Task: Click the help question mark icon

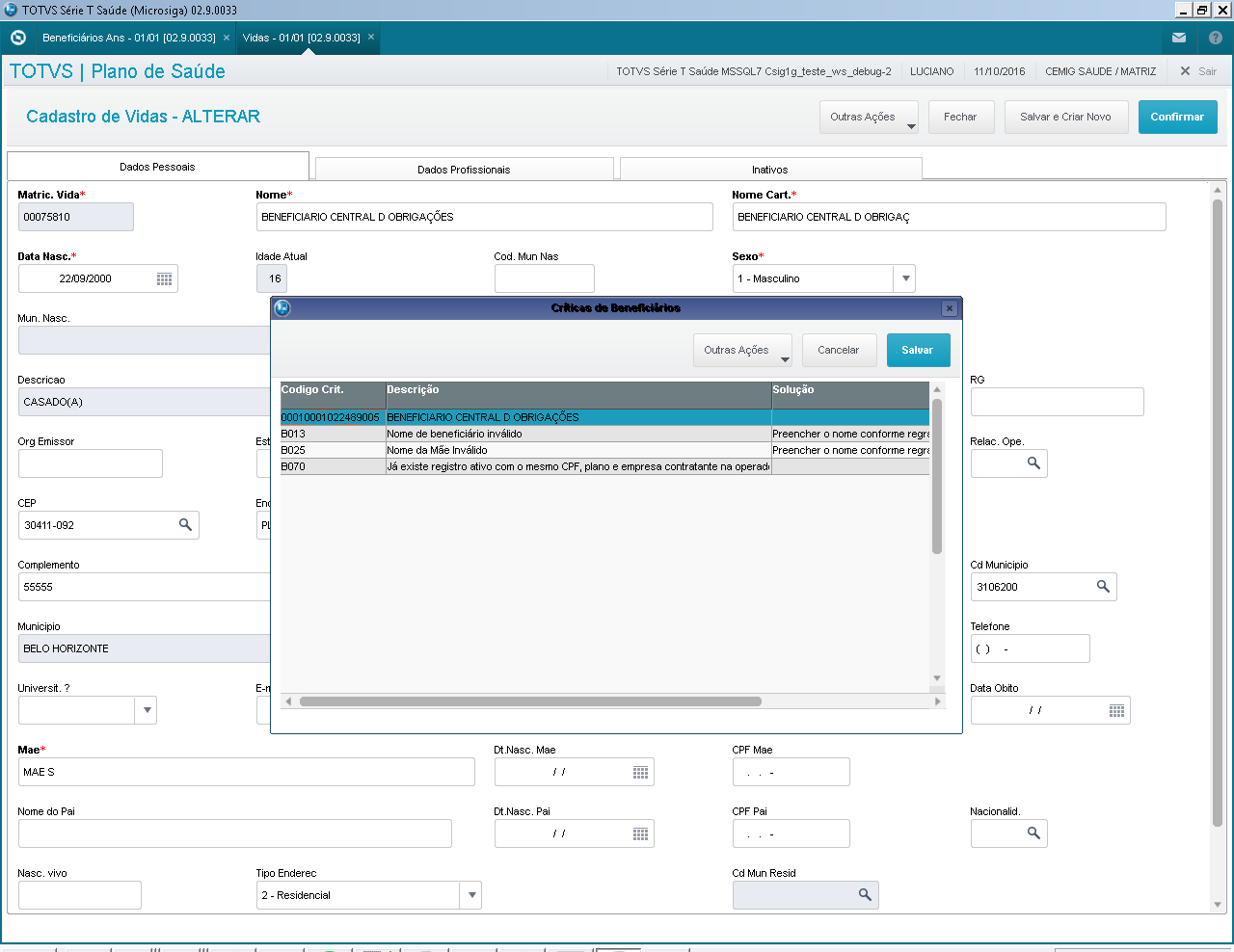Action: coord(1215,38)
